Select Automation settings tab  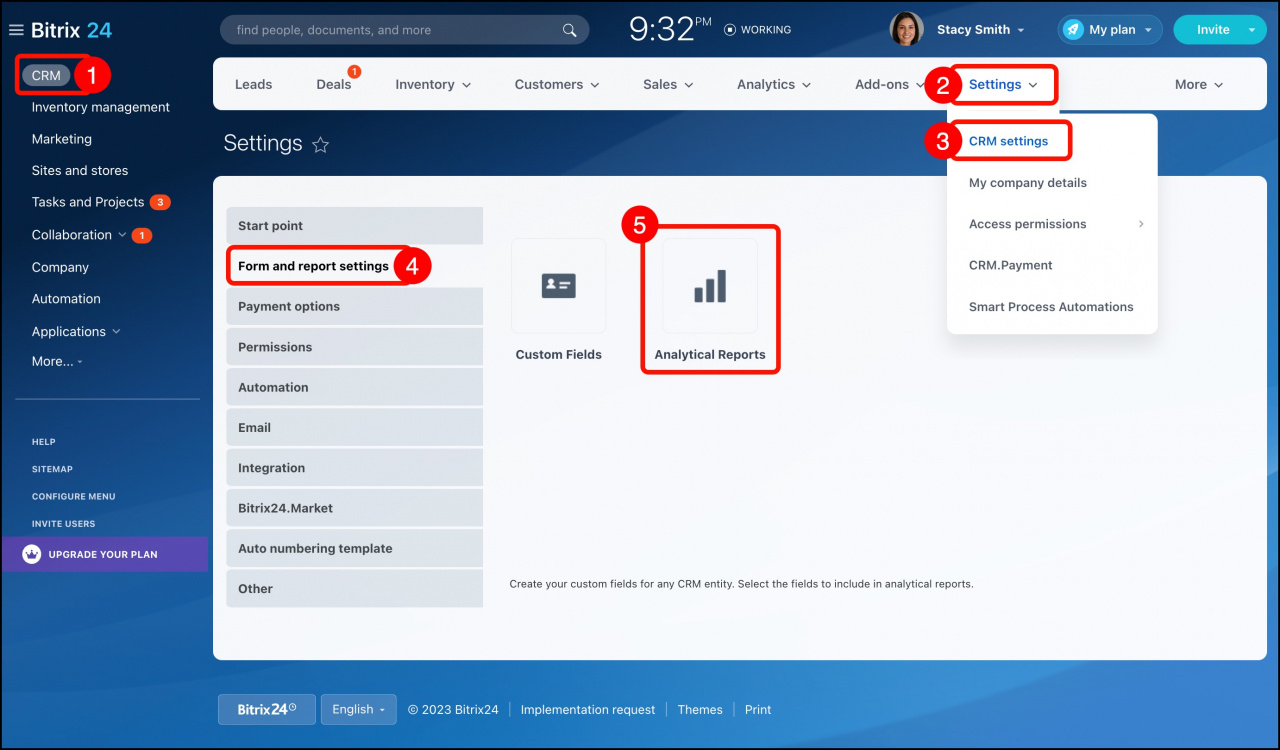[x=354, y=387]
